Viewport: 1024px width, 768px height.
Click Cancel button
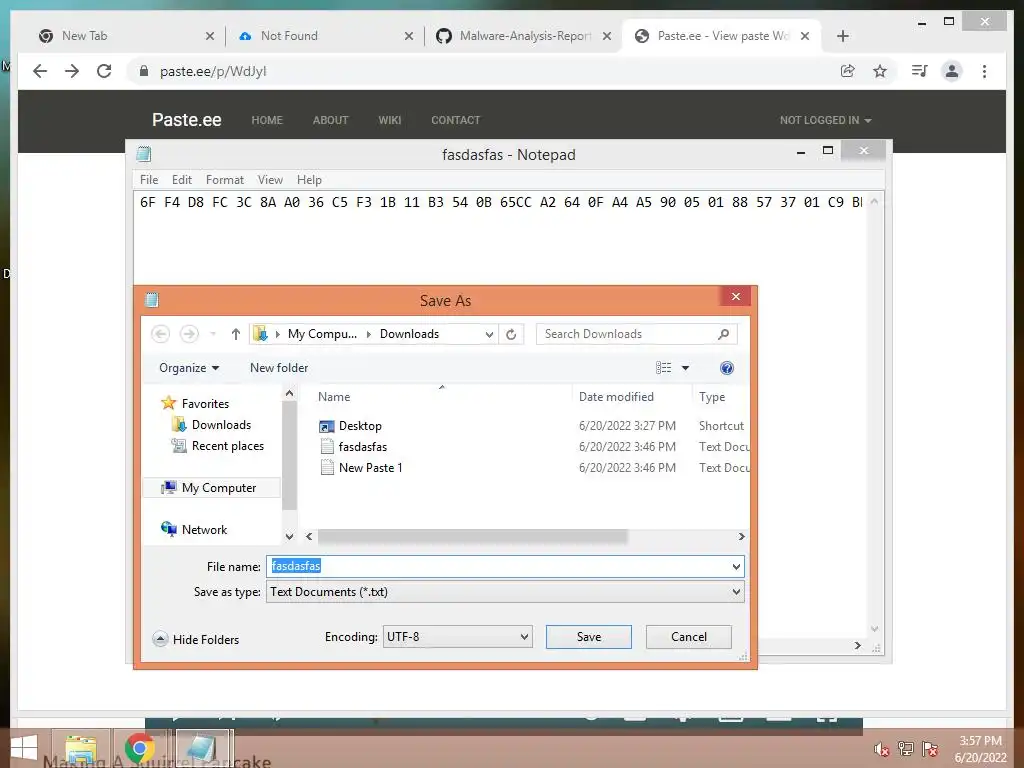click(x=688, y=637)
